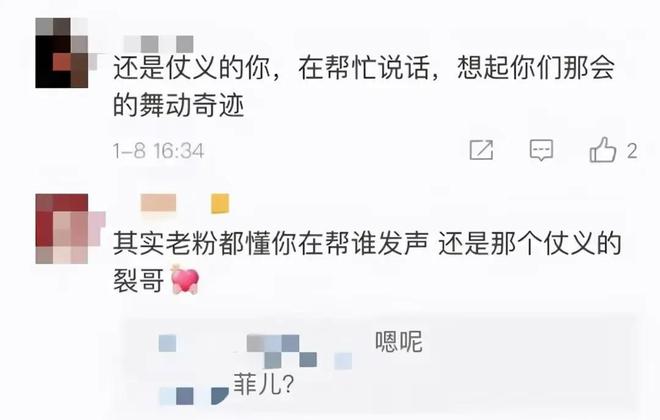Click the second line 裂哥 text
The width and height of the screenshot is (660, 420).
(138, 280)
